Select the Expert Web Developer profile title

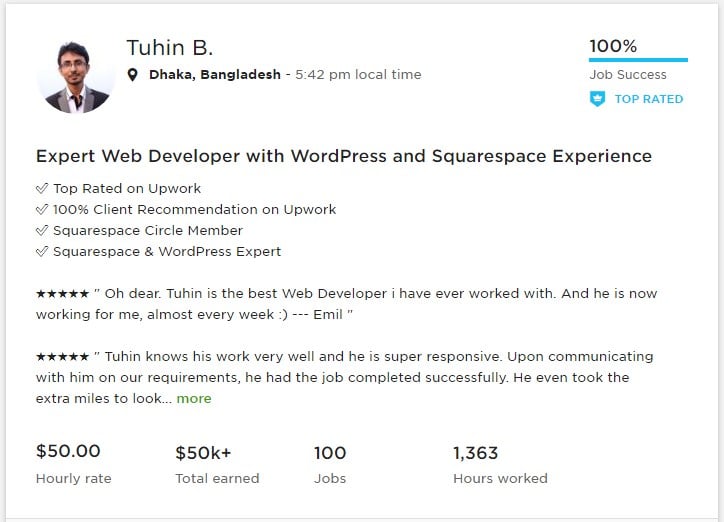click(343, 156)
